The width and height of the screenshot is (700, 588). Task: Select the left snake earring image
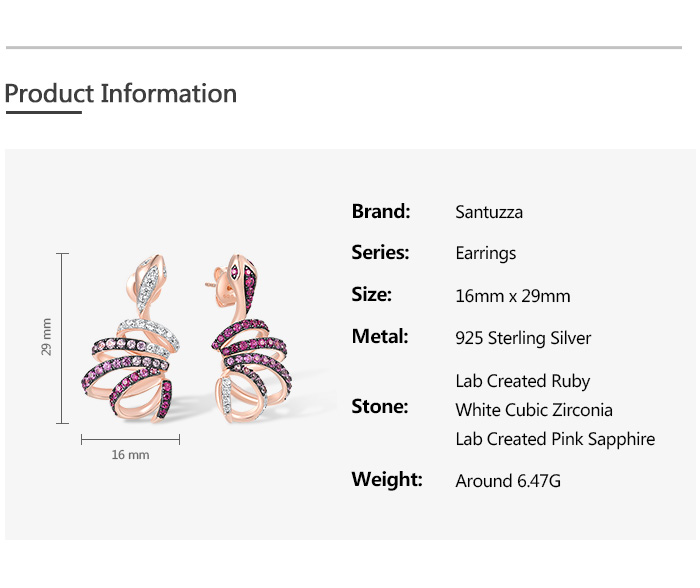pyautogui.click(x=130, y=338)
